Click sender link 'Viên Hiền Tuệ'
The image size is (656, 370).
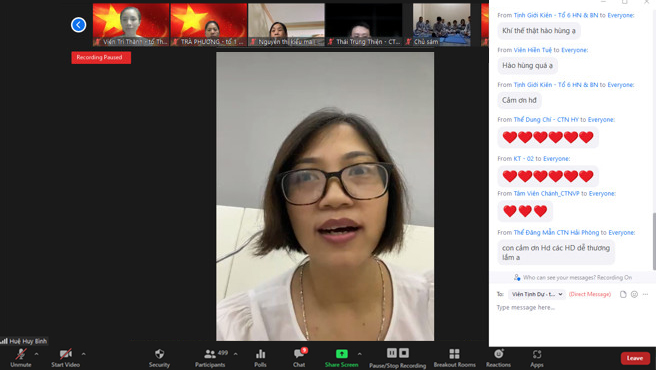[533, 50]
